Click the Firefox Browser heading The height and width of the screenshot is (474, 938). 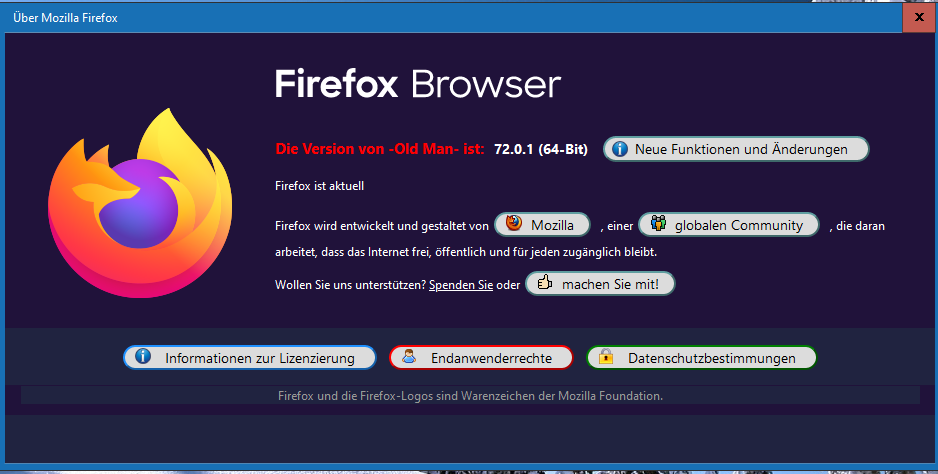[418, 84]
